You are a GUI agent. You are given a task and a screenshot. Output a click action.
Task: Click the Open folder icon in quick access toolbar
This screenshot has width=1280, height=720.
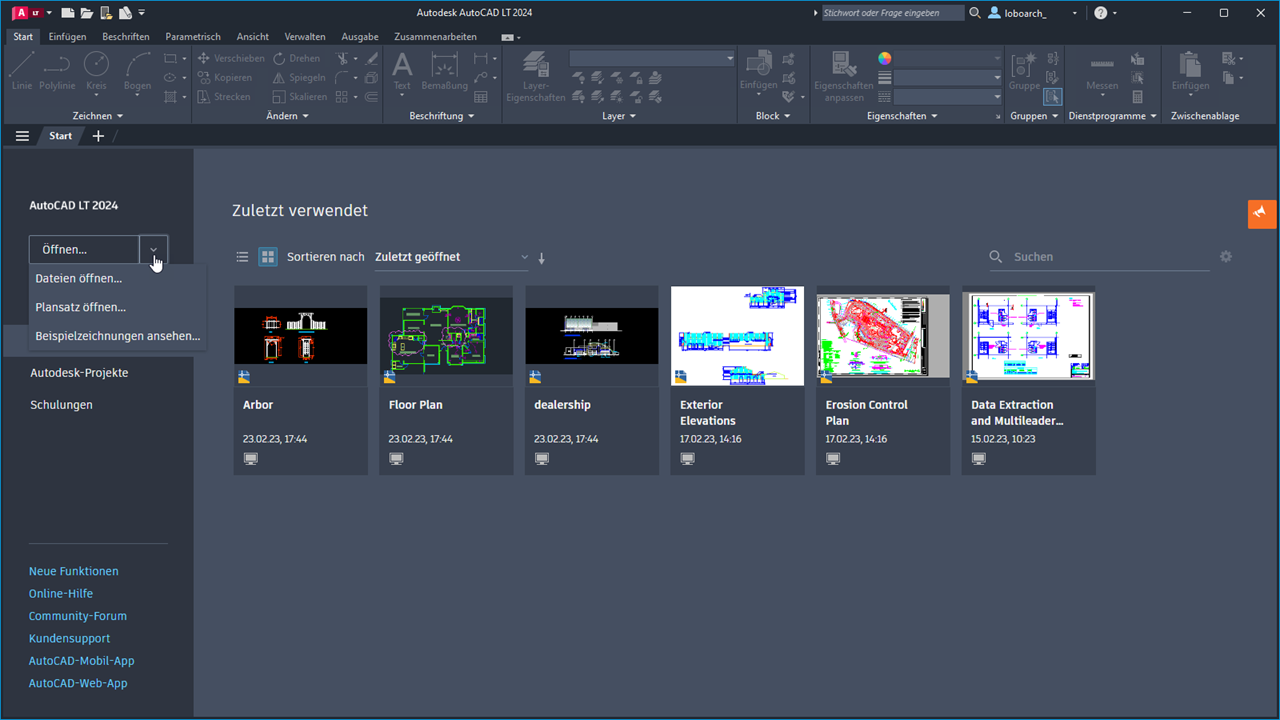(x=86, y=13)
